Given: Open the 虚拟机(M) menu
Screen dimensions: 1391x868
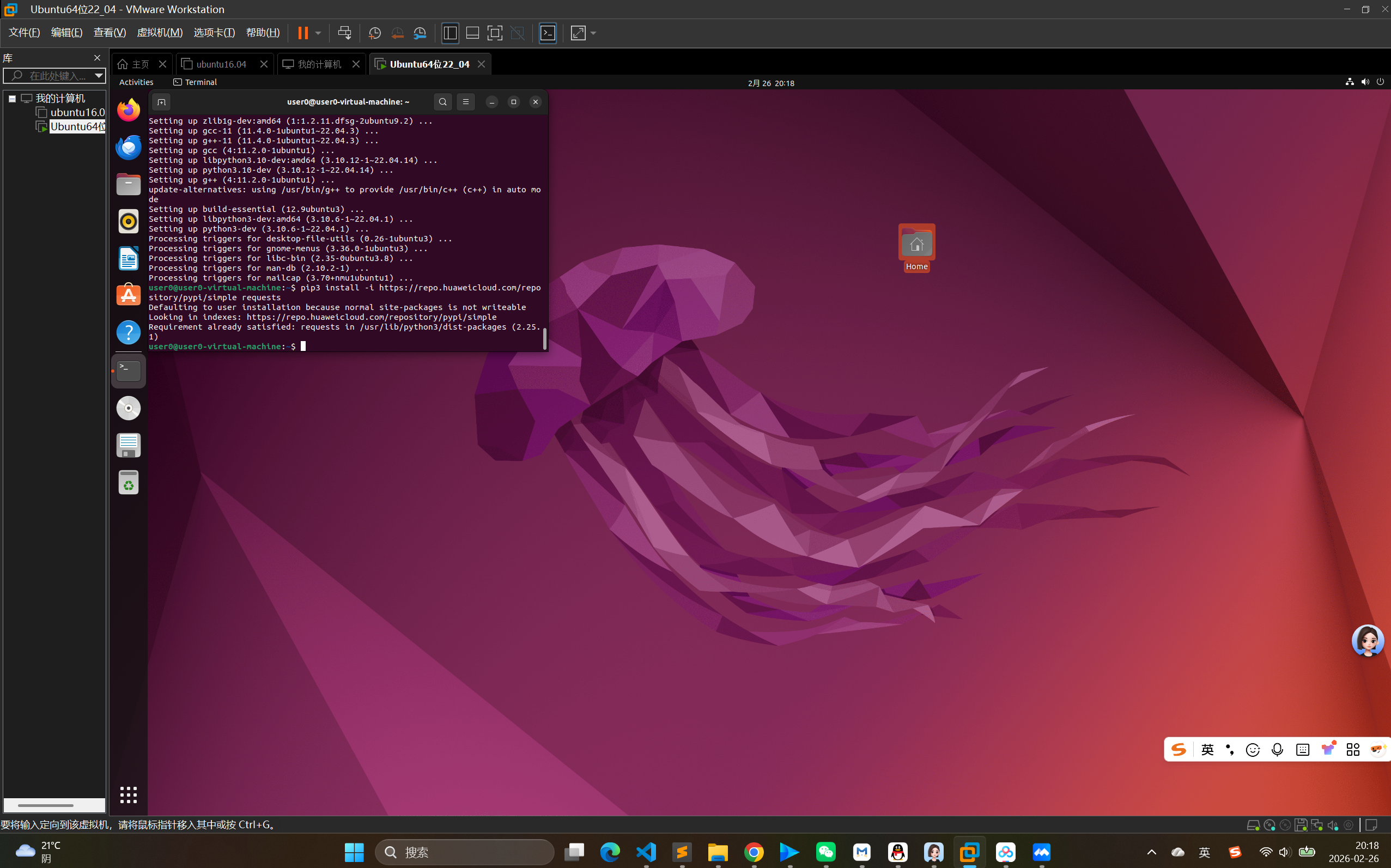Looking at the screenshot, I should tap(159, 33).
